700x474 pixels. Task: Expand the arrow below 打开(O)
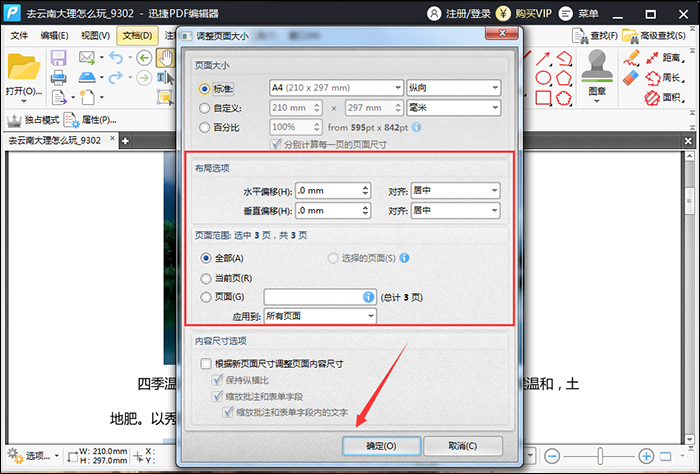click(24, 102)
